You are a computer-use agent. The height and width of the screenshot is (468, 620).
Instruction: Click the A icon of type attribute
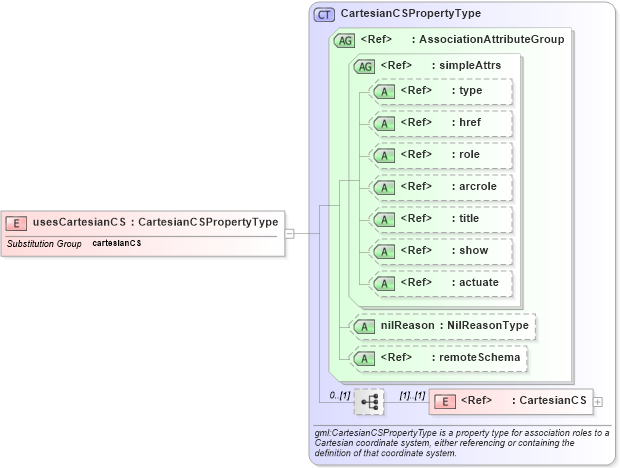click(384, 92)
